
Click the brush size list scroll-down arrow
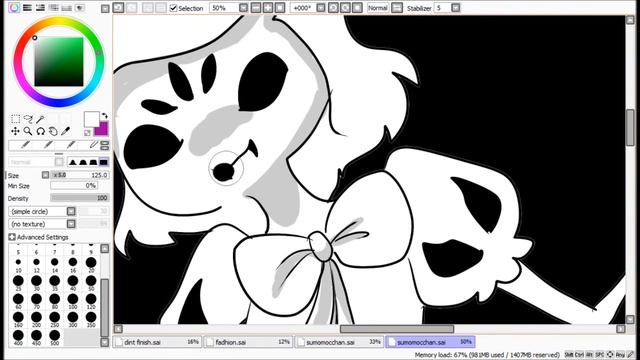(105, 342)
